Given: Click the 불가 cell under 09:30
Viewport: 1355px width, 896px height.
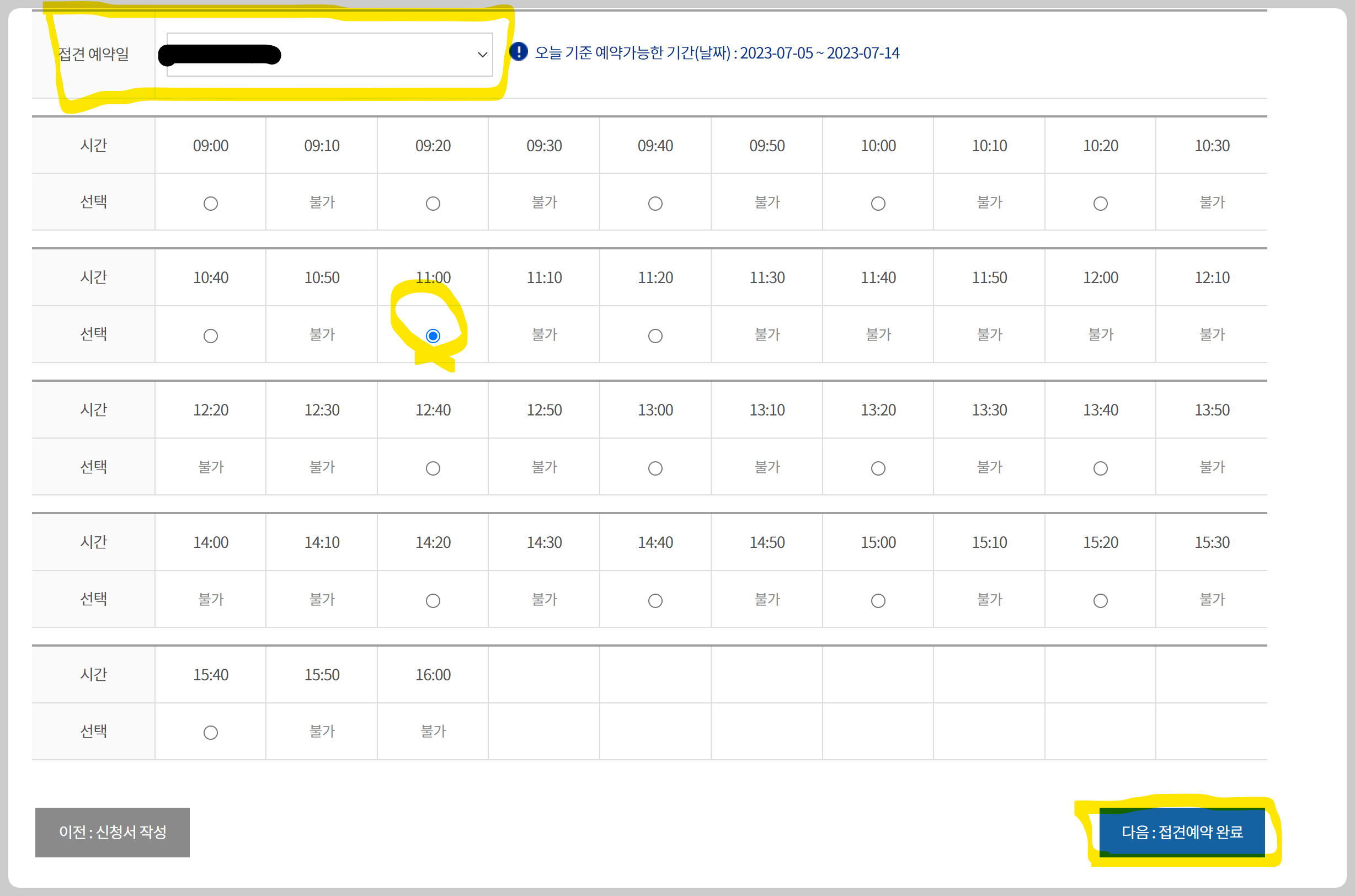Looking at the screenshot, I should click(544, 202).
